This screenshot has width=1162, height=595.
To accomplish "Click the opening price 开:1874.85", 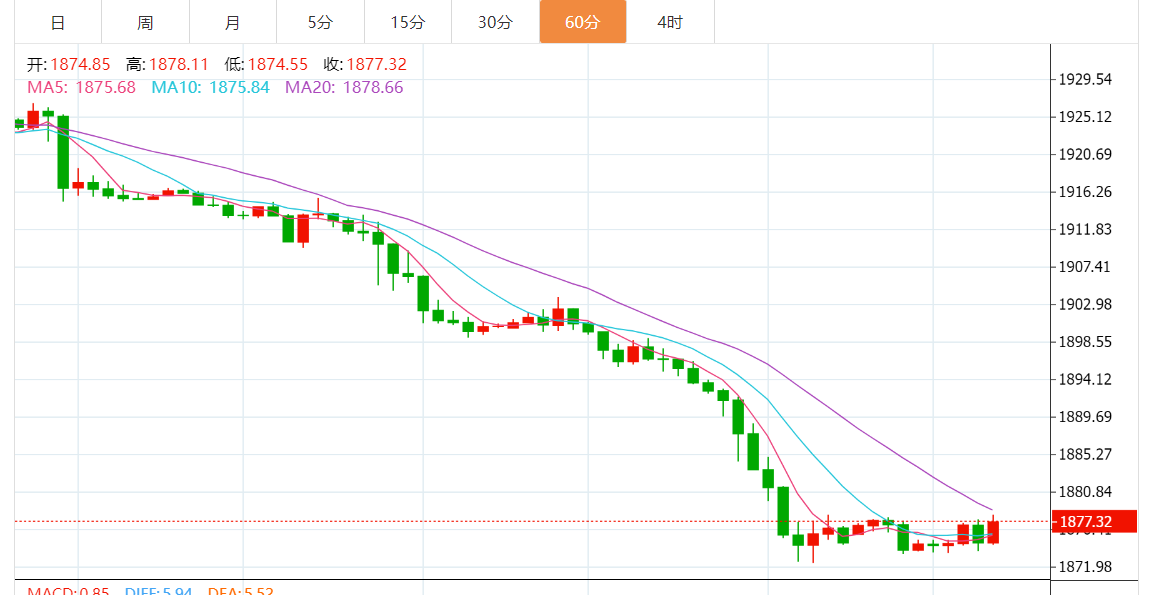I will click(68, 64).
